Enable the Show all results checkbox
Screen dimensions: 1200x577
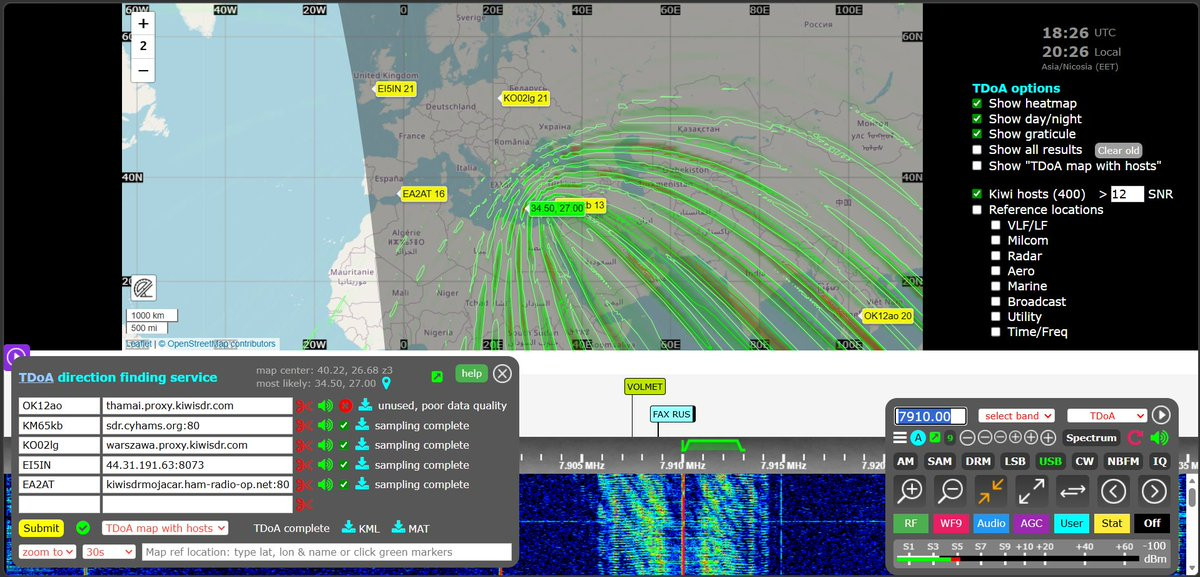[x=978, y=150]
